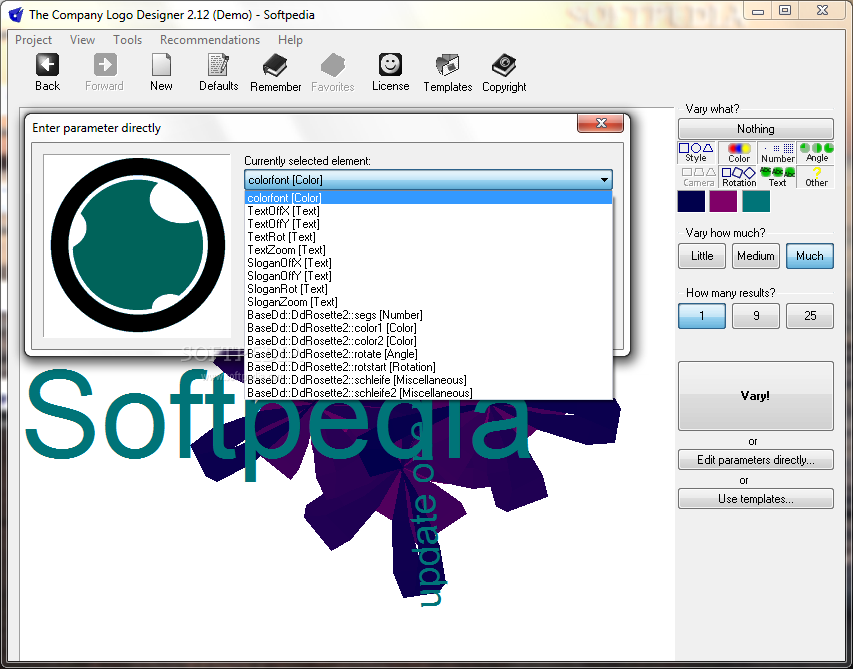Open the View menu
The width and height of the screenshot is (853, 669).
[82, 40]
